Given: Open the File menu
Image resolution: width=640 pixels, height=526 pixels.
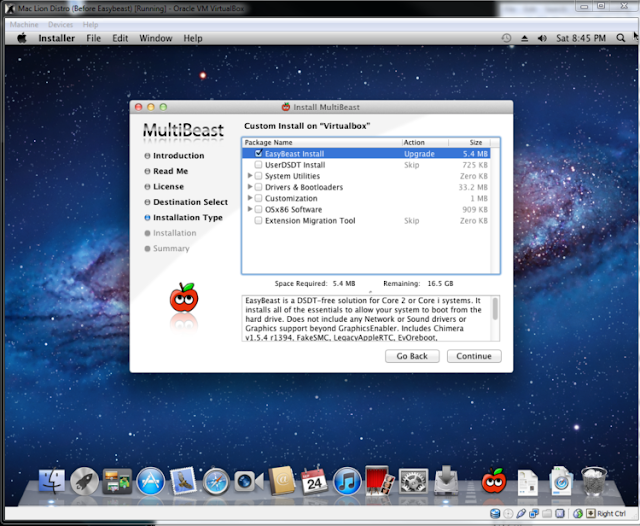Looking at the screenshot, I should pos(93,38).
